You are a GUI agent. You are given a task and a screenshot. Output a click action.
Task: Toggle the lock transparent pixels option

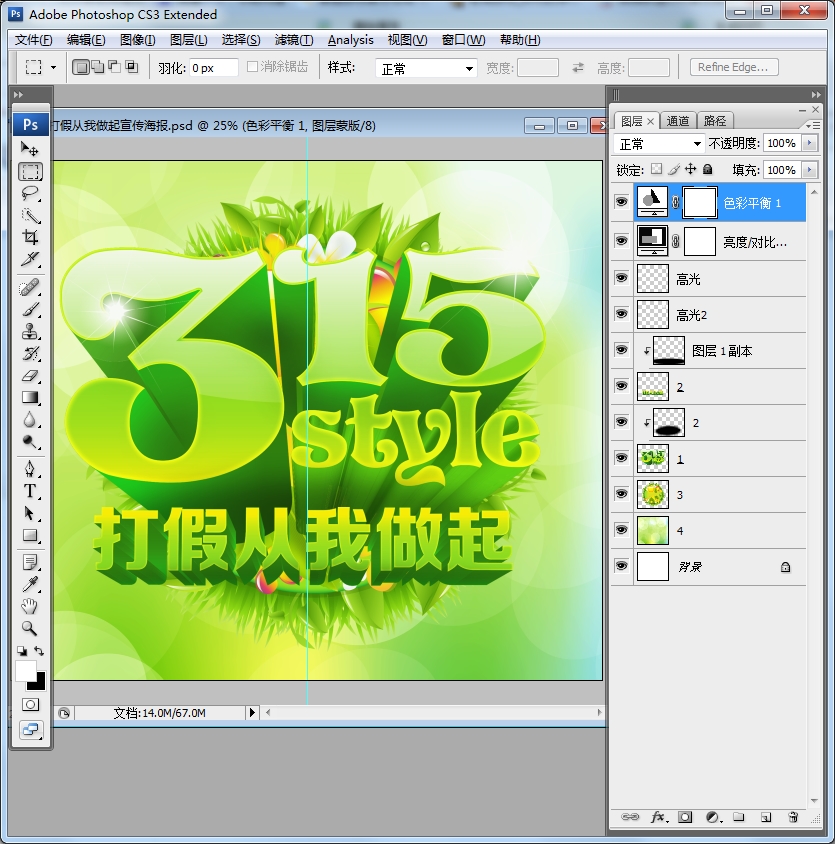point(656,170)
